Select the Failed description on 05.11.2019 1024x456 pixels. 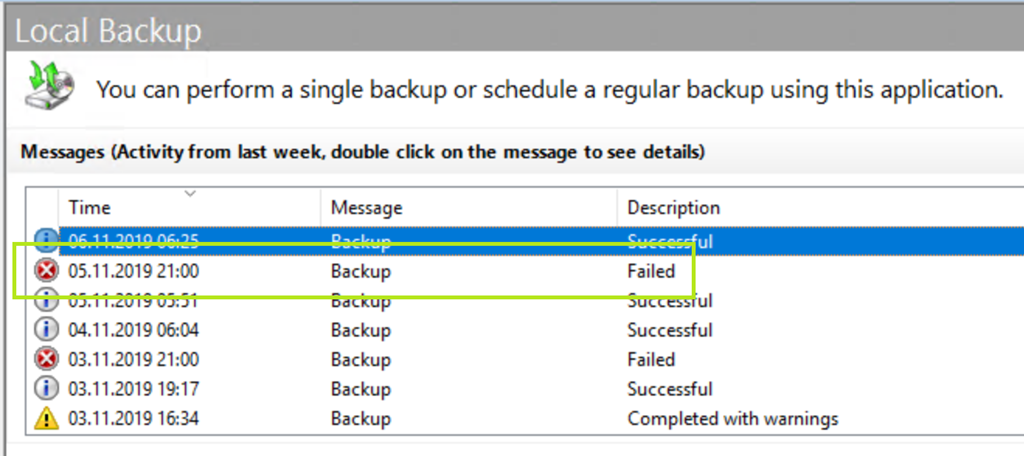pyautogui.click(x=651, y=271)
